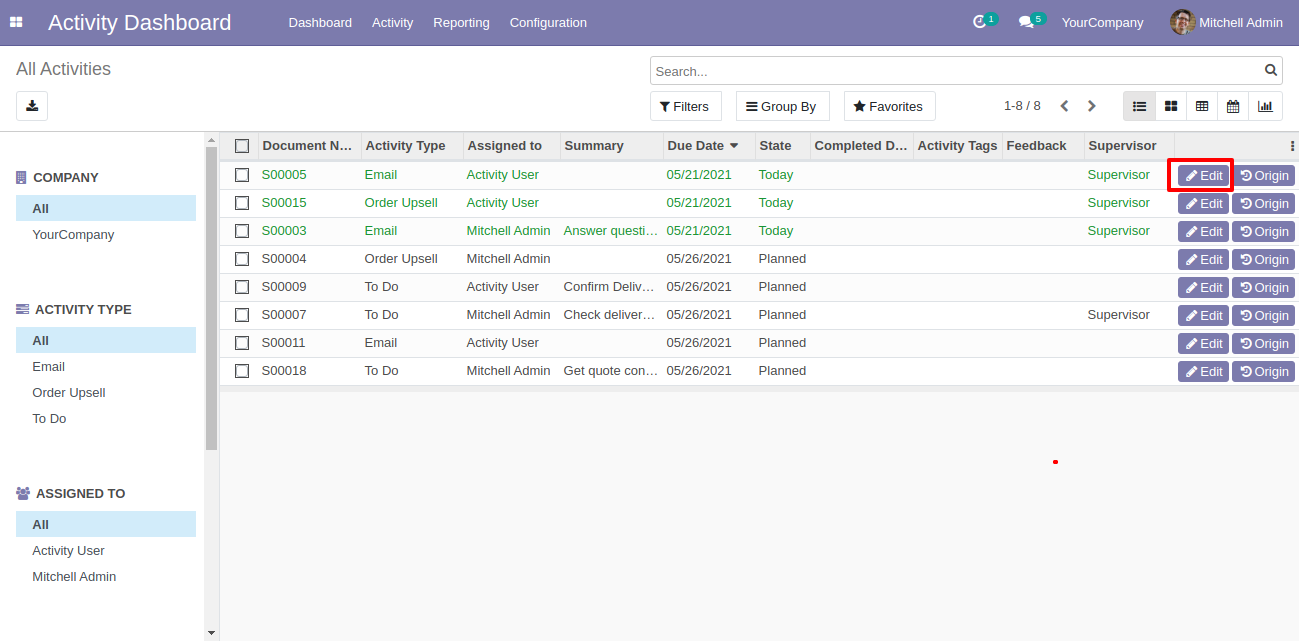Click sidebar scrollbar down arrow
This screenshot has height=641, width=1299.
pos(211,633)
